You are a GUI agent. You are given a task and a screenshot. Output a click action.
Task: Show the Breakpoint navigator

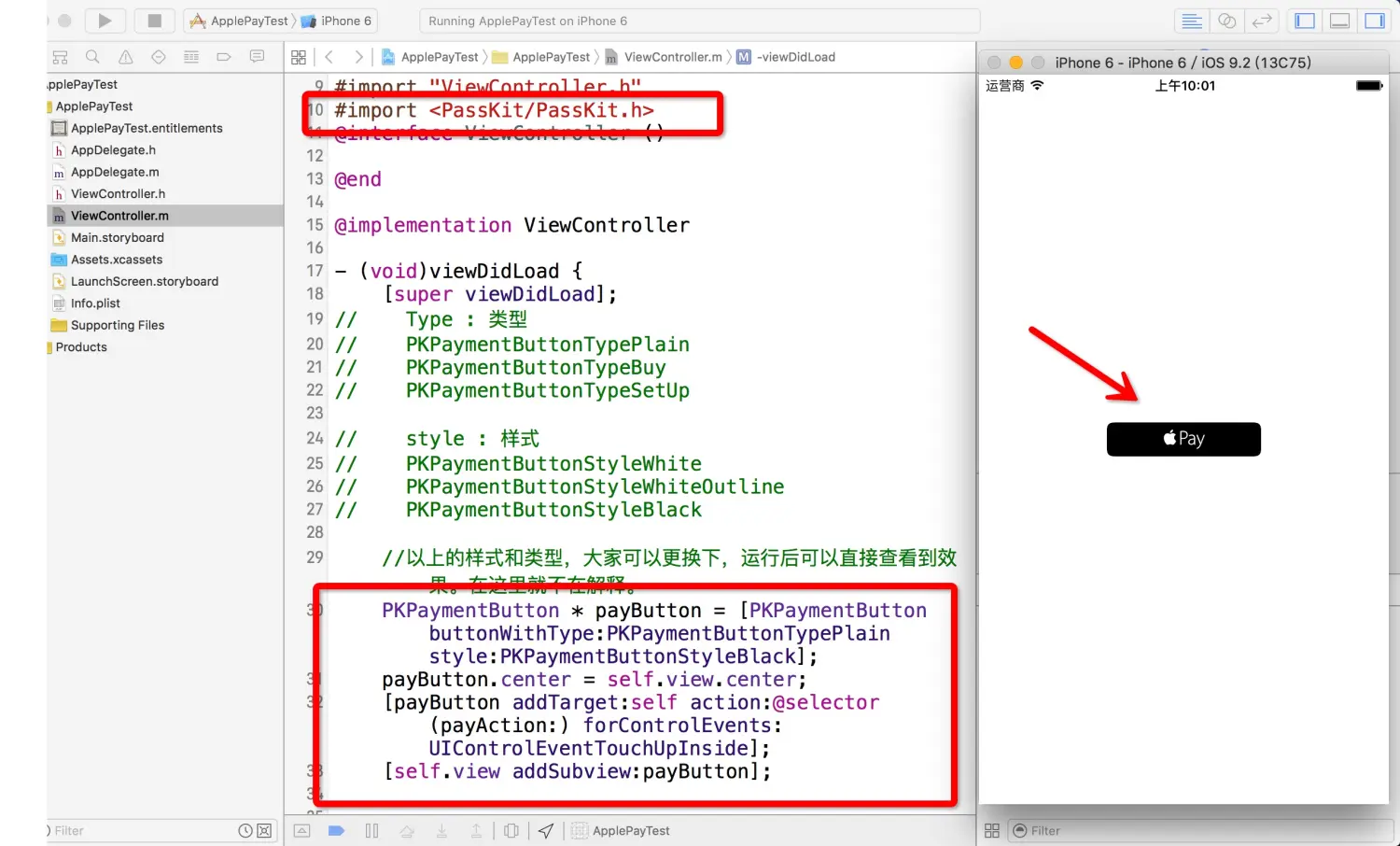(224, 57)
